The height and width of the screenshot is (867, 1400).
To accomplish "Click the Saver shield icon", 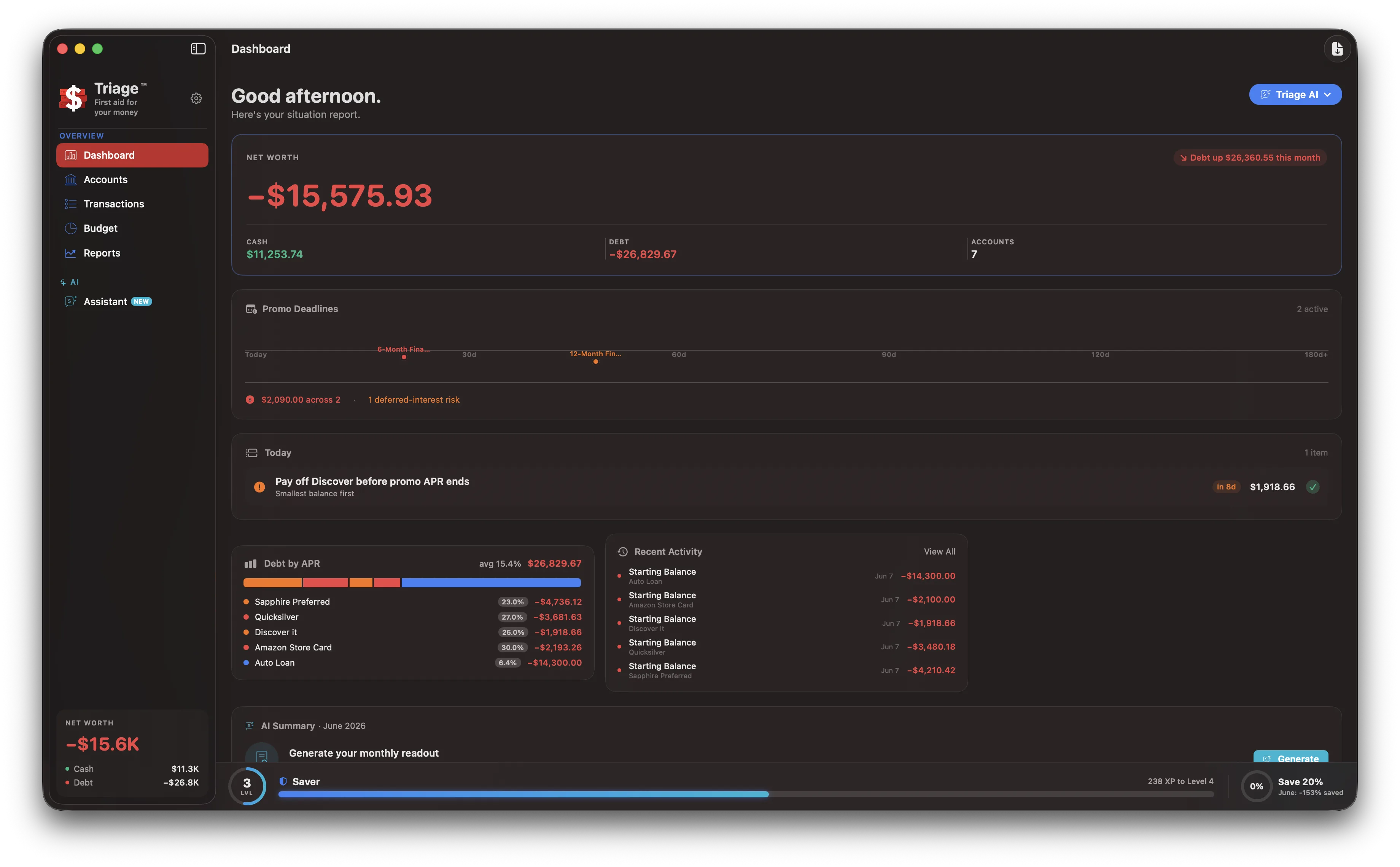I will [283, 781].
